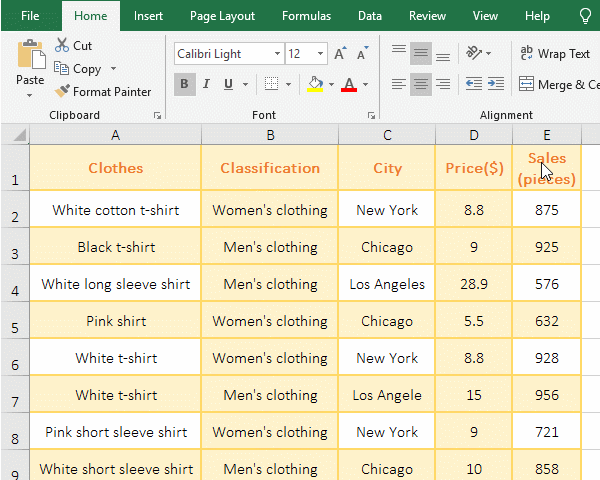Select the sales cell 721
This screenshot has height=480, width=600.
click(547, 432)
